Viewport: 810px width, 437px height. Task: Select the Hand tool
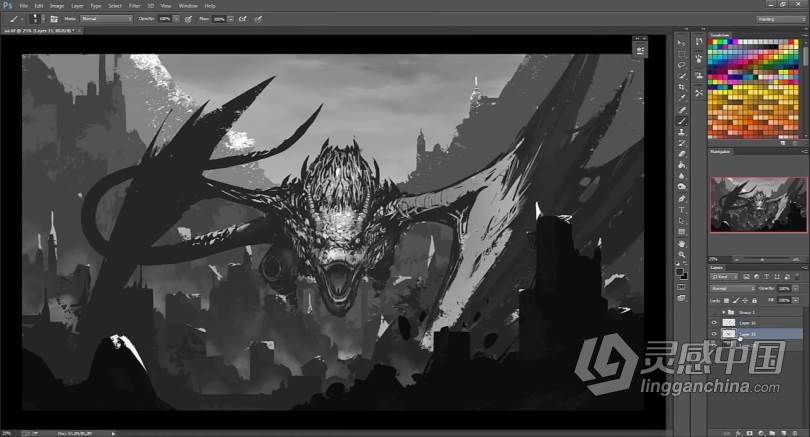(x=682, y=244)
